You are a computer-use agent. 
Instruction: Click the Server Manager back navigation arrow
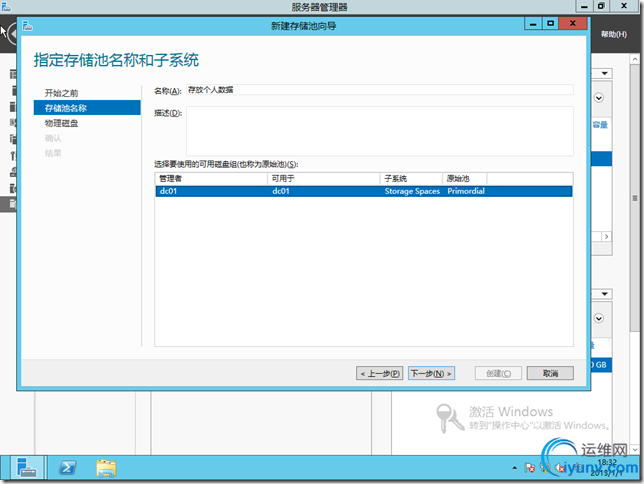(x=12, y=33)
